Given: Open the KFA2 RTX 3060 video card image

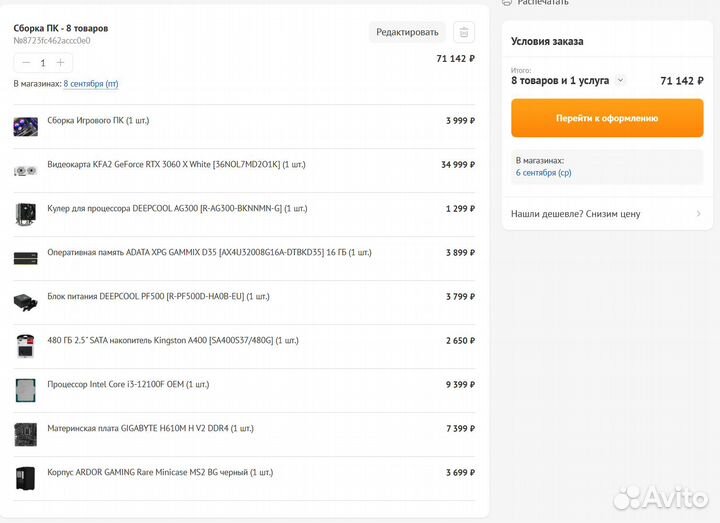Looking at the screenshot, I should pyautogui.click(x=26, y=170).
